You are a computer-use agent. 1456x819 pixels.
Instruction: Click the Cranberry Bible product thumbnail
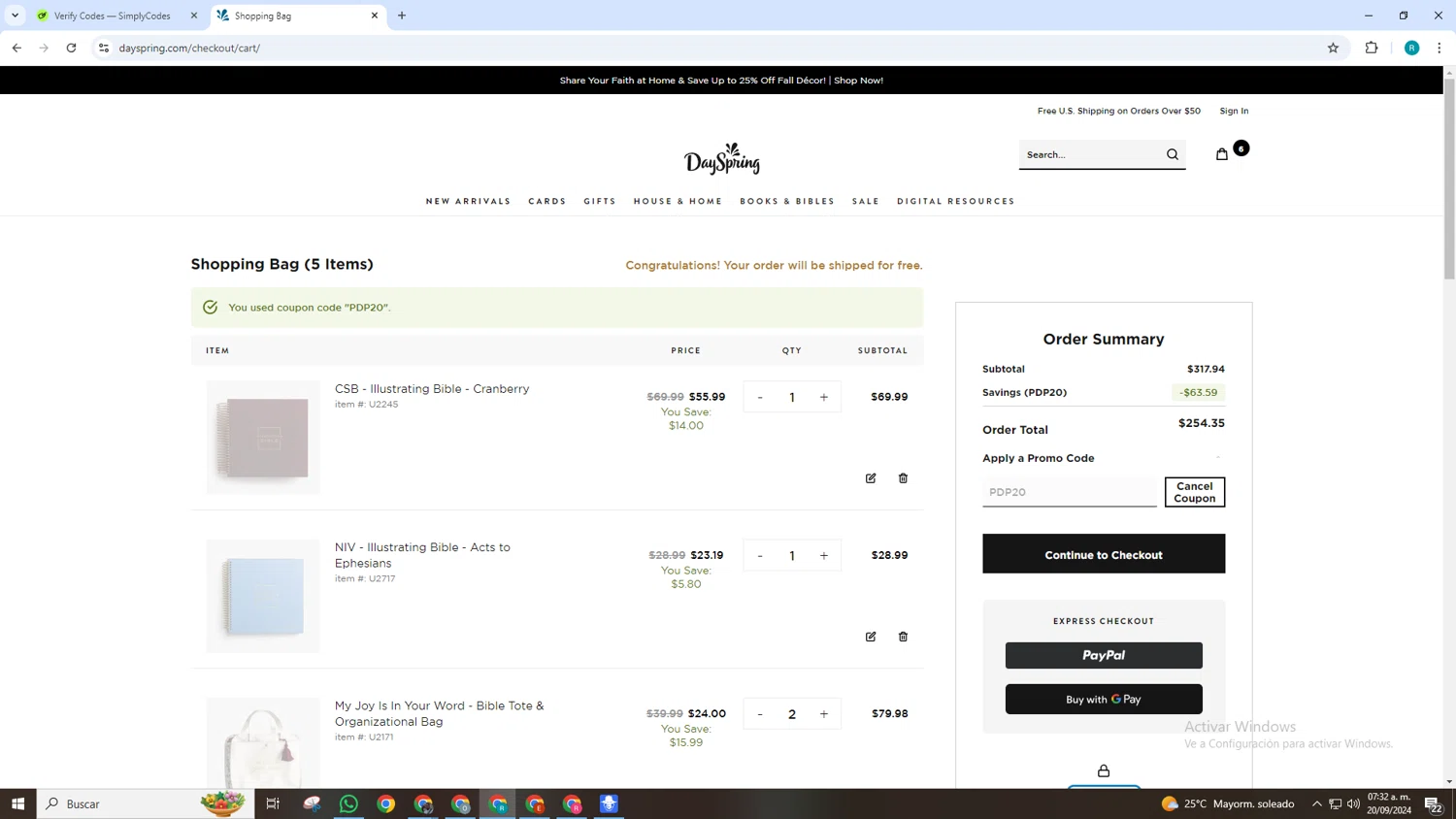(x=263, y=438)
